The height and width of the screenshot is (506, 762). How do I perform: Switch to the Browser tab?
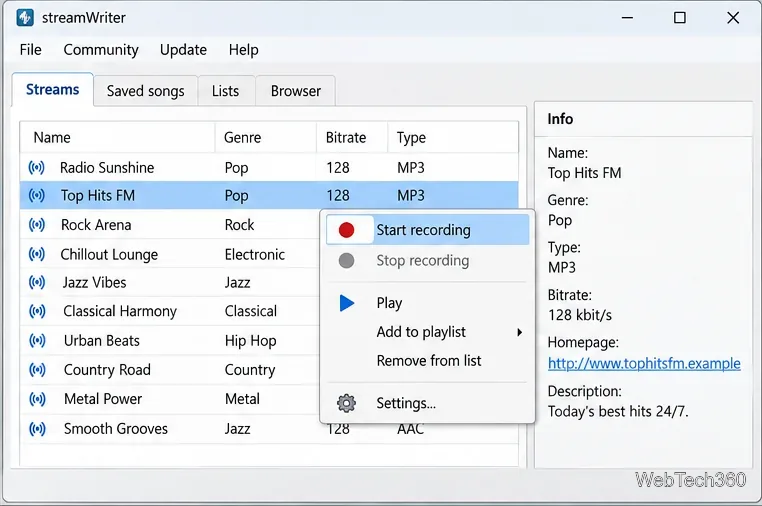point(295,91)
